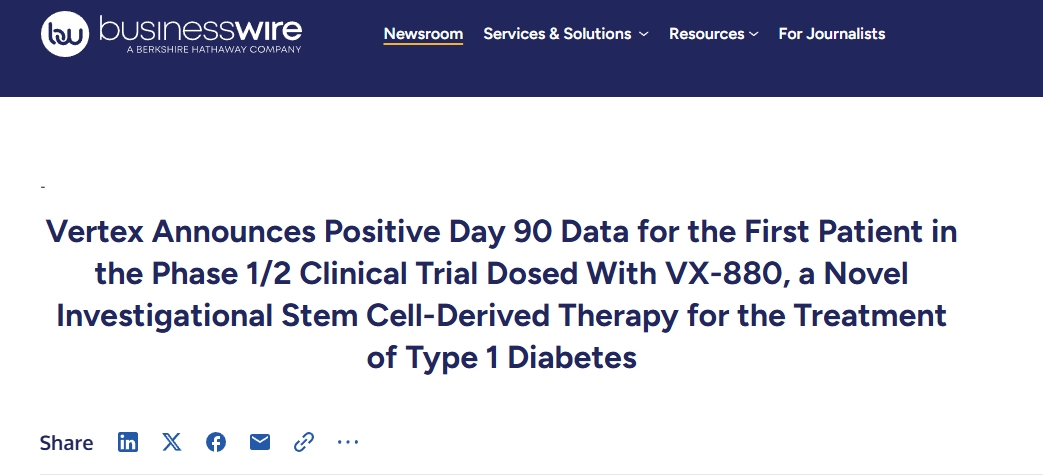Image resolution: width=1043 pixels, height=476 pixels.
Task: Share this press release on Facebook
Action: [x=216, y=442]
